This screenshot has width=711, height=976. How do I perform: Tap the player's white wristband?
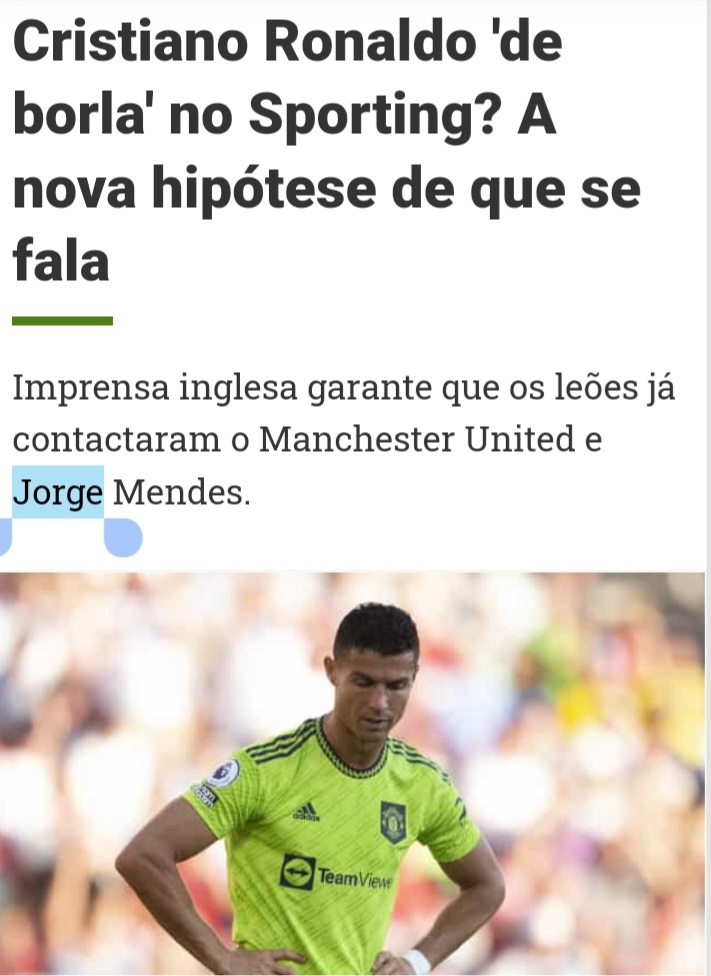[x=415, y=963]
